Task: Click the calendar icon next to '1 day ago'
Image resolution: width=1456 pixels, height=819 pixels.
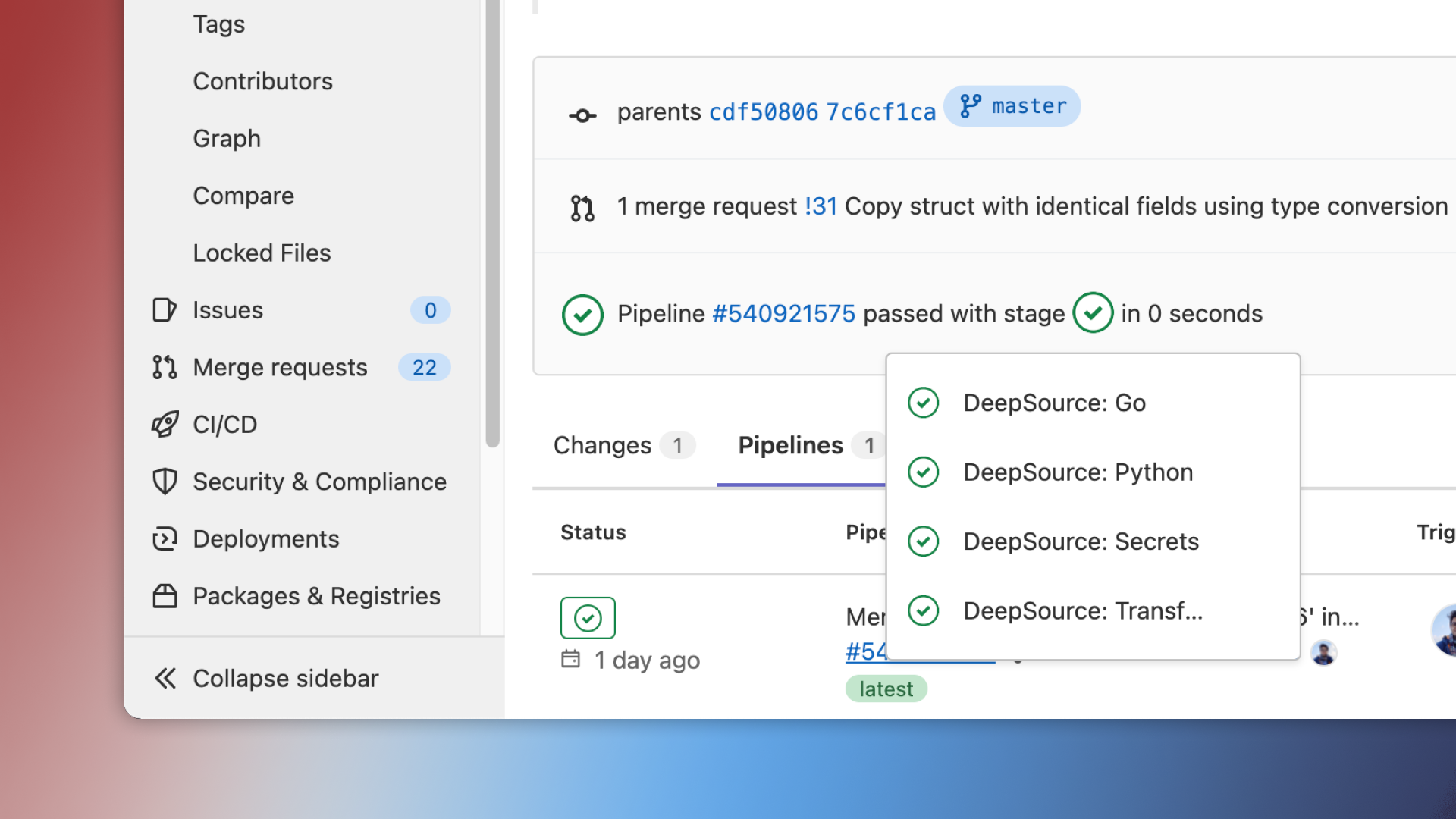Action: pos(570,660)
